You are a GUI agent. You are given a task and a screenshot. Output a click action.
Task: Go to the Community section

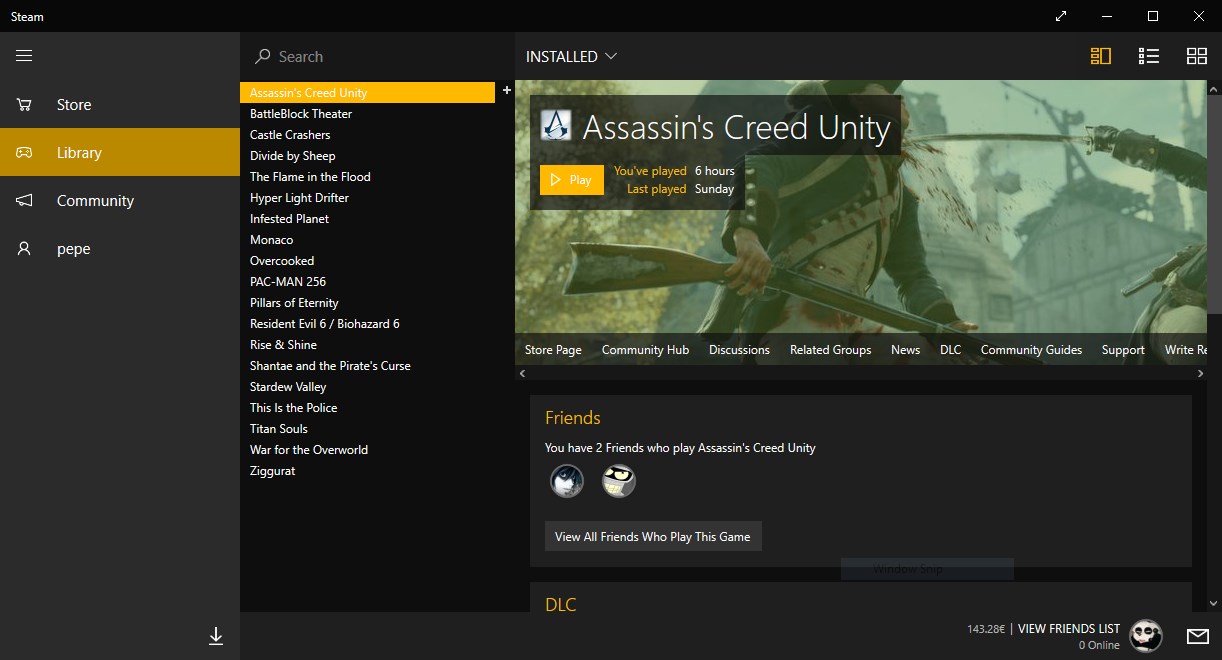point(120,201)
